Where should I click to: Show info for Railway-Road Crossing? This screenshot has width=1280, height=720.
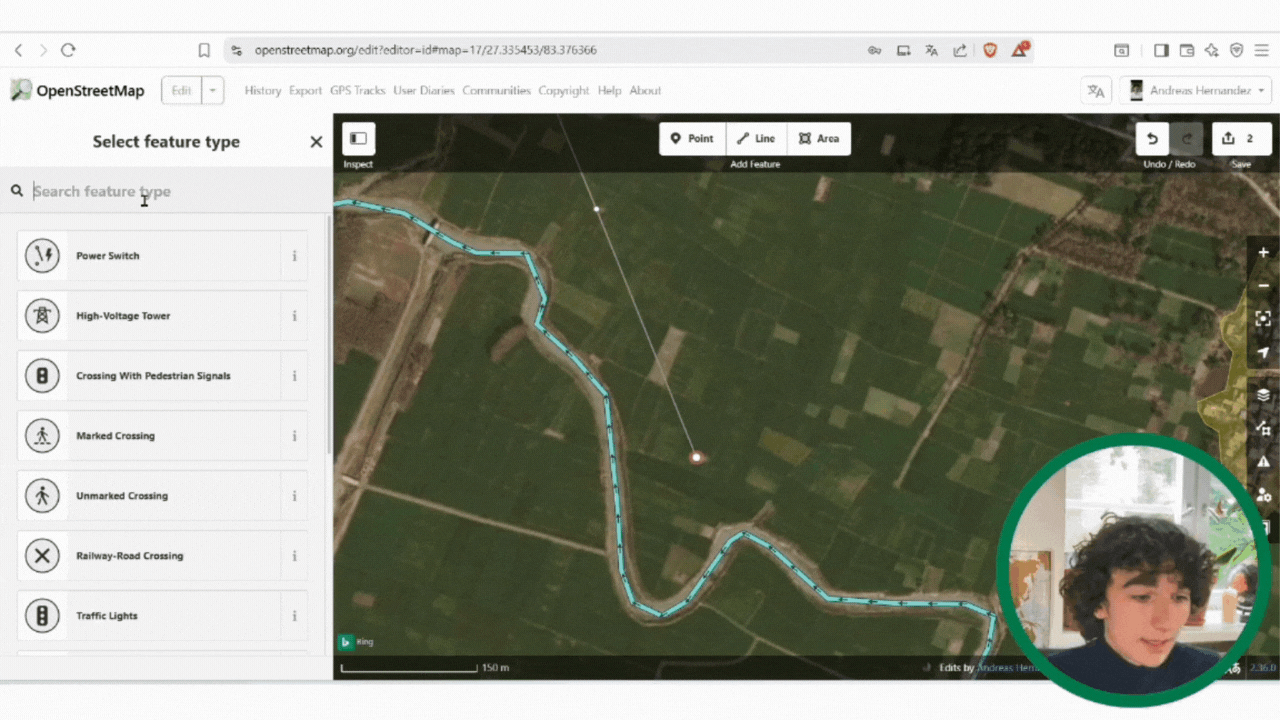(294, 556)
